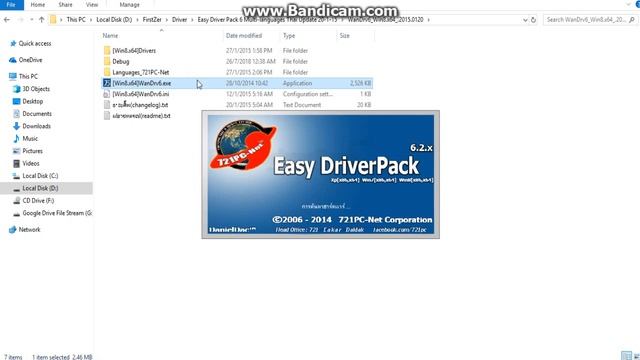Click Languages_721PC-Net folder icon
Screen dimensions: 640x360
[107, 72]
